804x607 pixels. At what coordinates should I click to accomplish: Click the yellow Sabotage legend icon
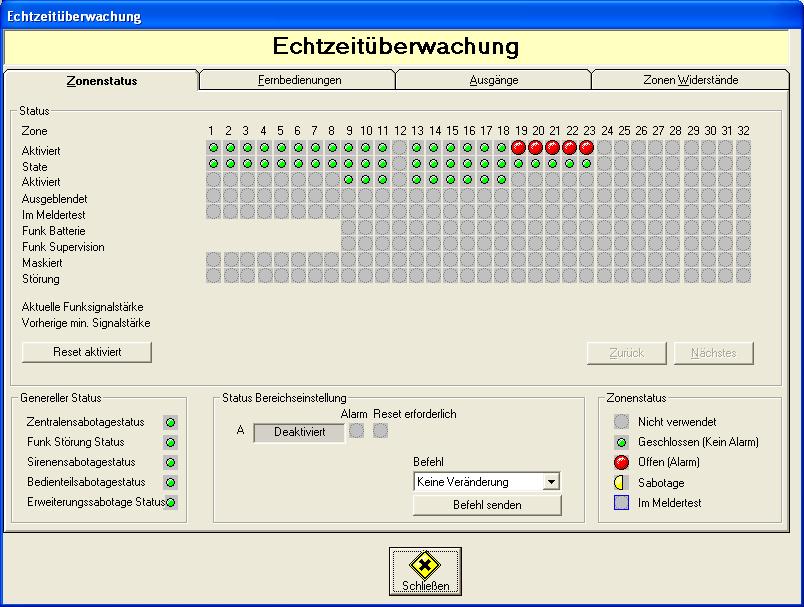[x=621, y=483]
